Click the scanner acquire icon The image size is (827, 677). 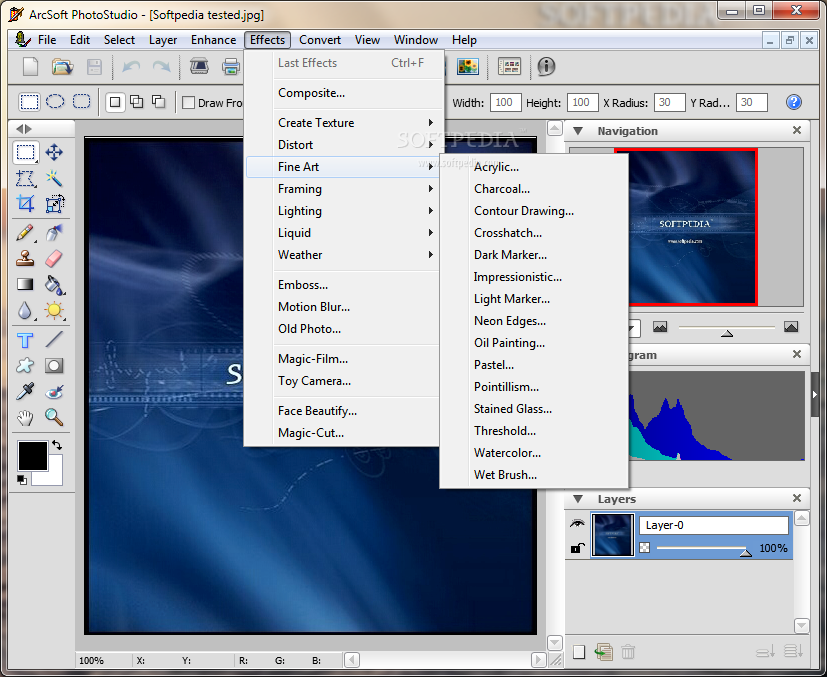(199, 66)
